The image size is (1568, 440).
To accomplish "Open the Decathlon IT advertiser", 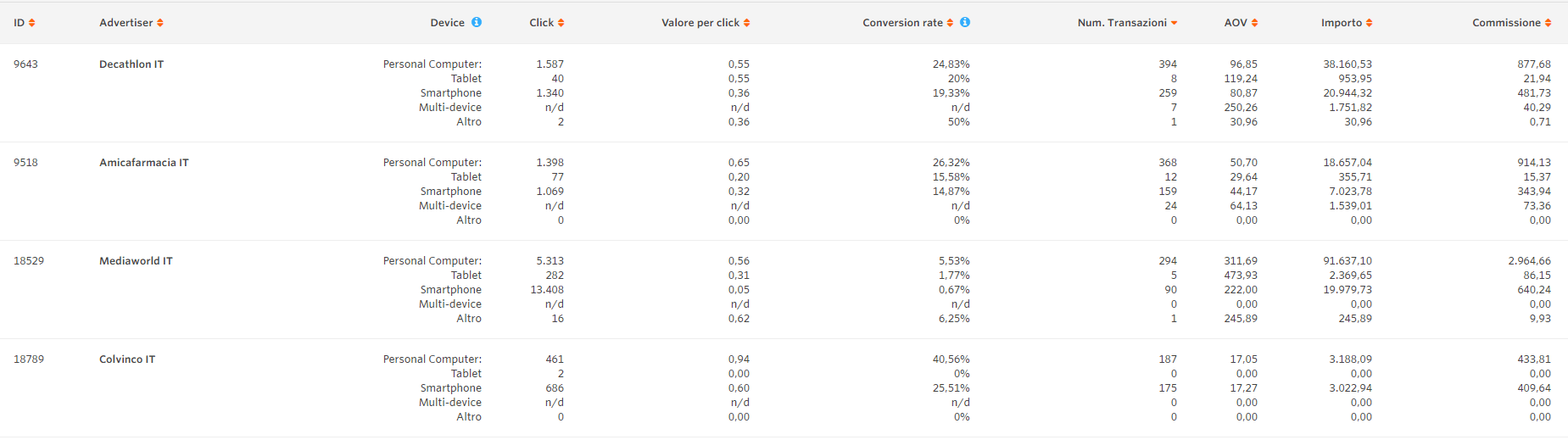I will click(x=131, y=64).
